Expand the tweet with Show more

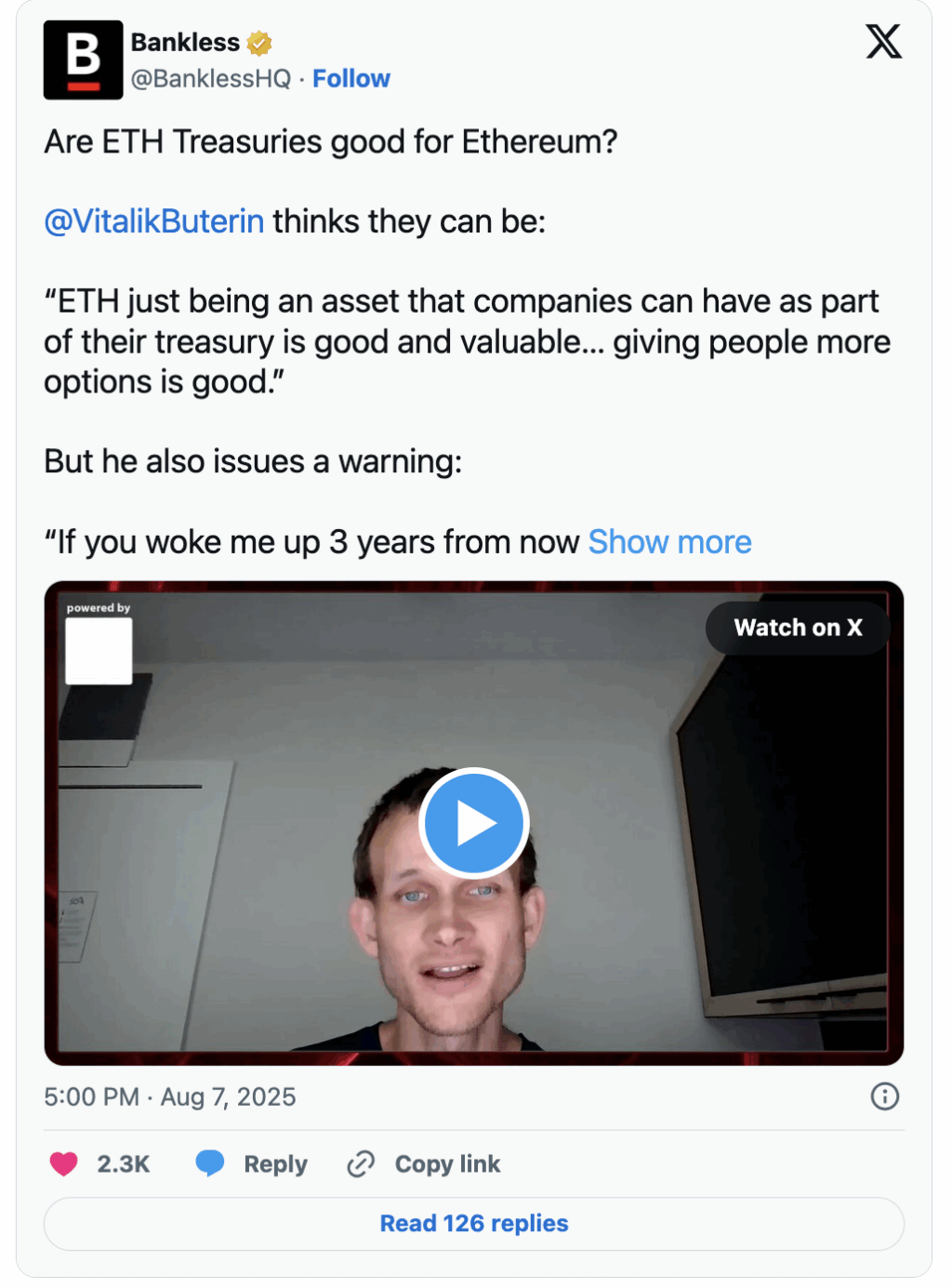(670, 542)
